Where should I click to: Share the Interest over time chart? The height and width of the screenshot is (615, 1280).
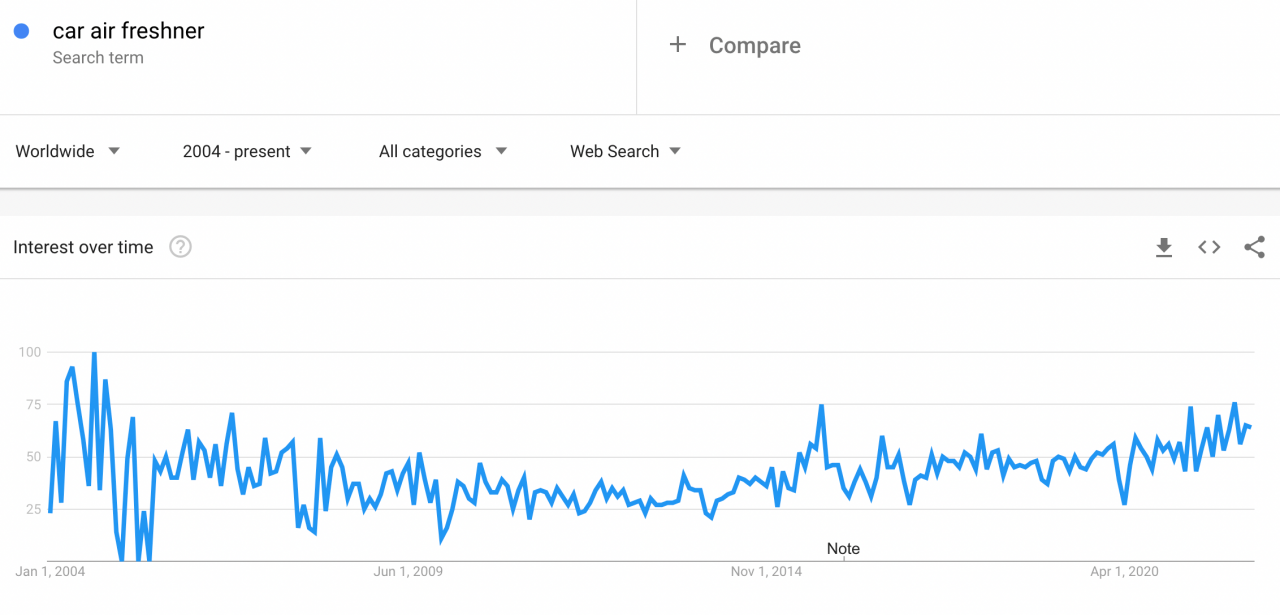(x=1255, y=247)
